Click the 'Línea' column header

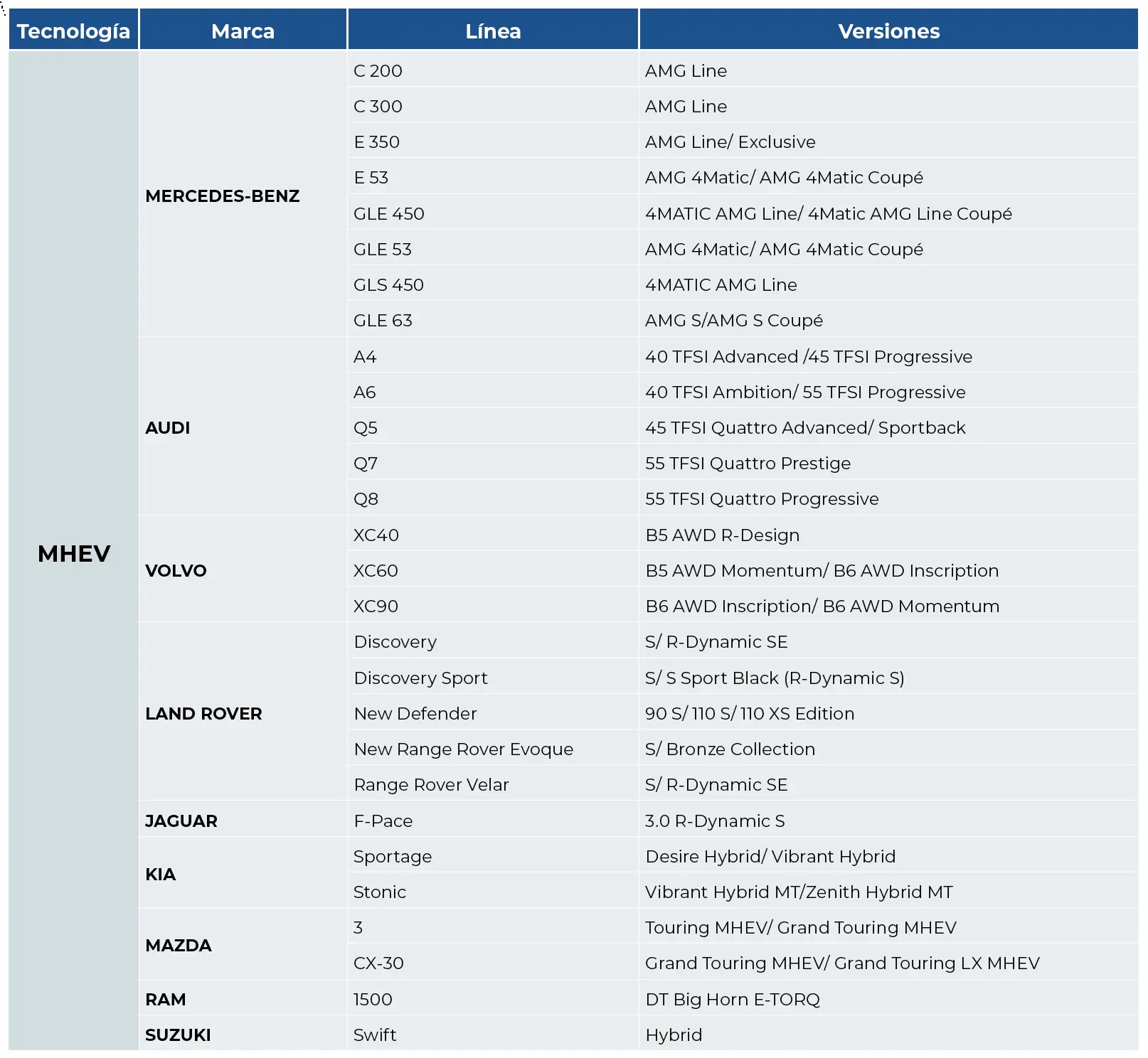[x=493, y=31]
